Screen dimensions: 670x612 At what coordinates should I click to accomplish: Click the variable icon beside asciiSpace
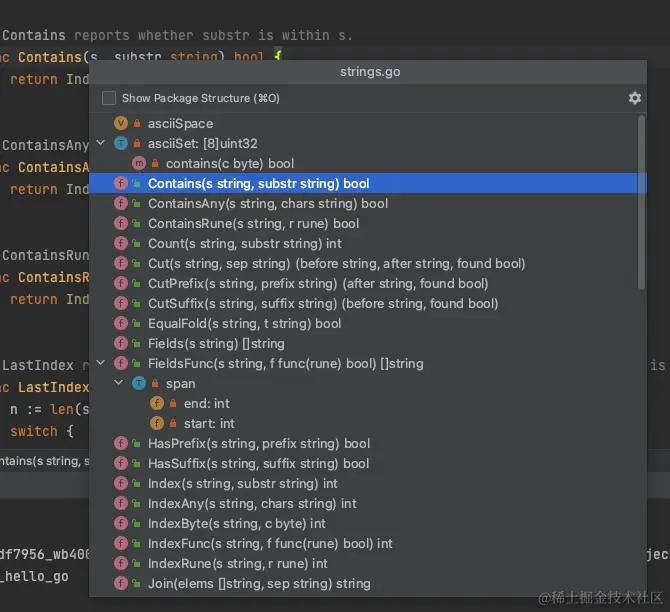tap(121, 123)
